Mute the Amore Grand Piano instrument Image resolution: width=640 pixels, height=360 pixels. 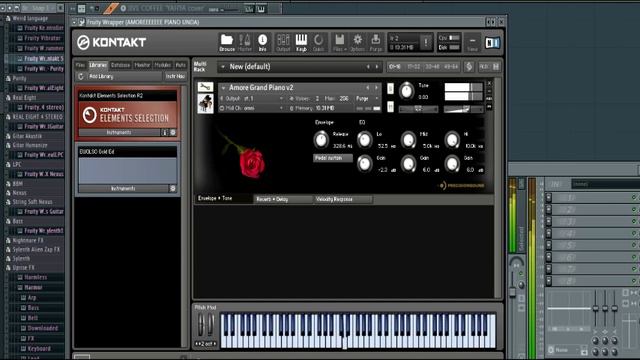coord(391,107)
